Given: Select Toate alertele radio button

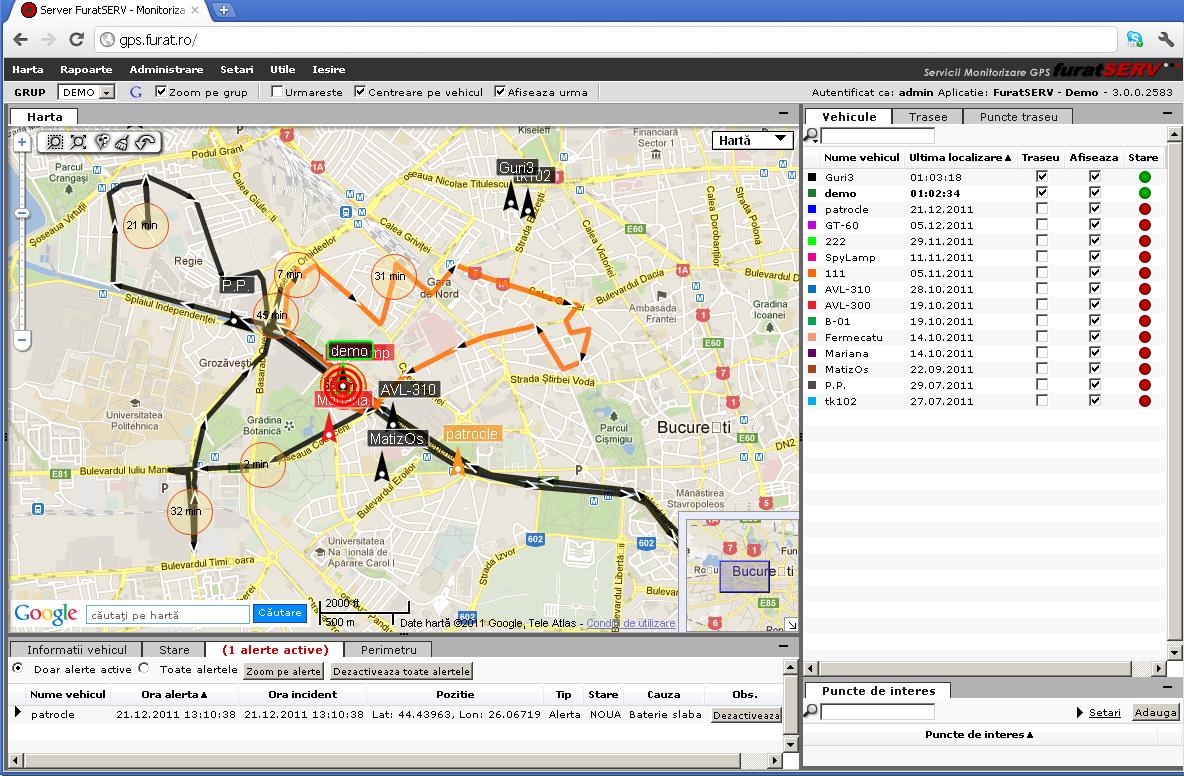Looking at the screenshot, I should [x=143, y=668].
